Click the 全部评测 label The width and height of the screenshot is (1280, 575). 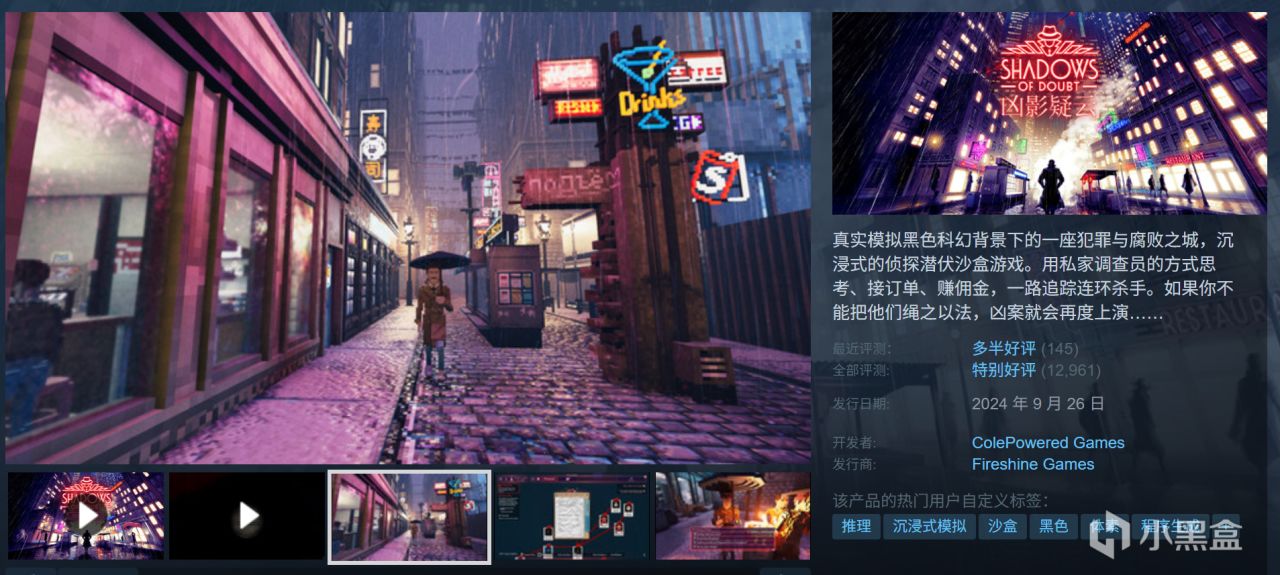point(861,370)
